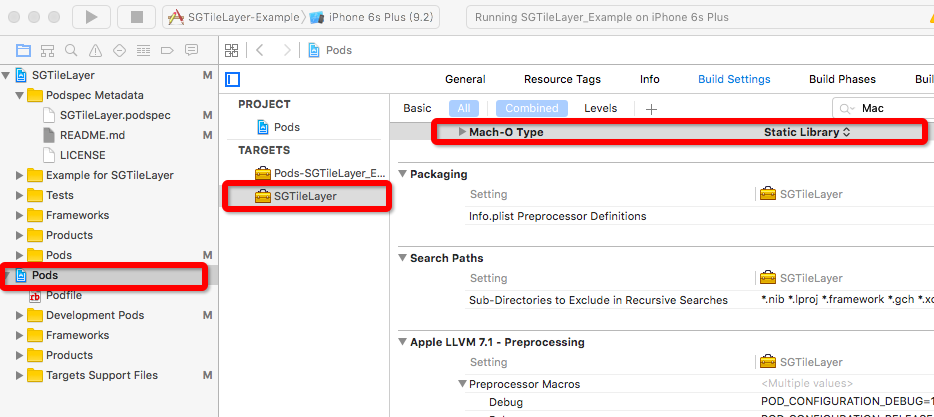
Task: Choose the iPhone 6s Plus destination
Action: 376,17
